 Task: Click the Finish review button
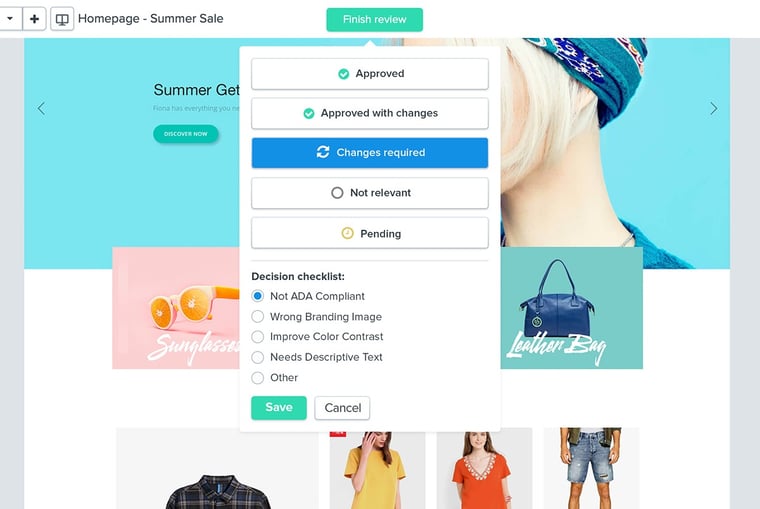tap(375, 20)
